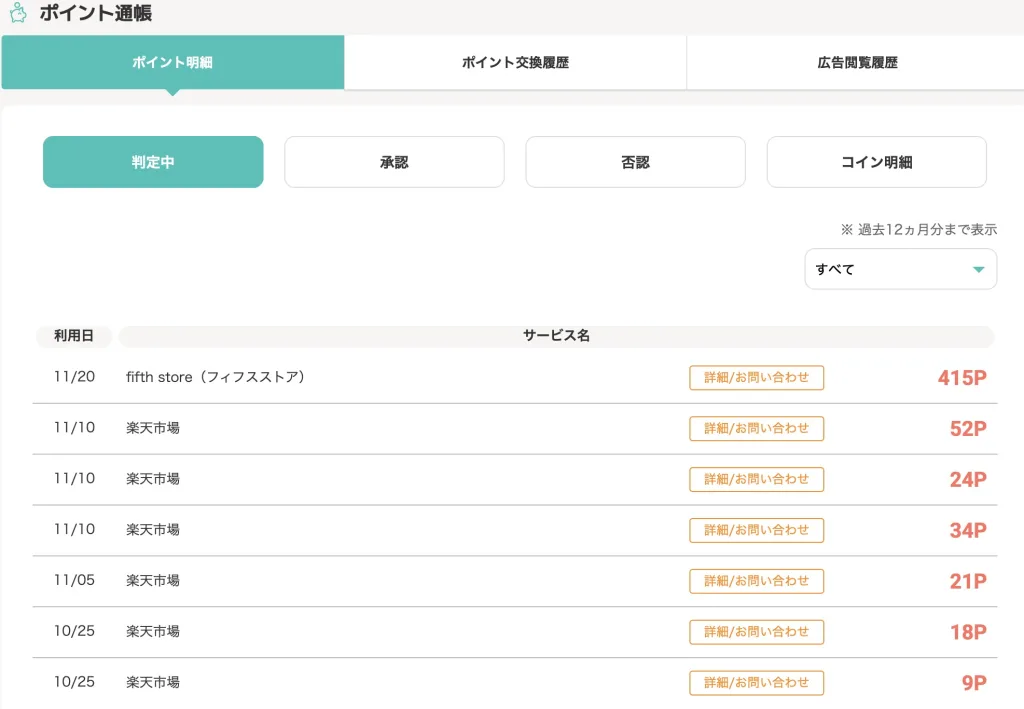Expand the すべて filter dropdown
Image resolution: width=1024 pixels, height=709 pixels.
(900, 269)
